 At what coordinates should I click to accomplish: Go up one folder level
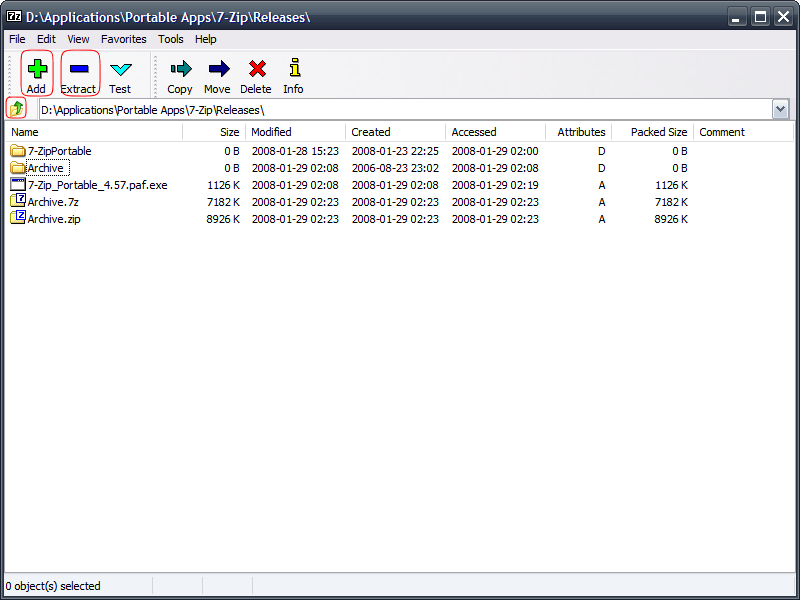(16, 109)
